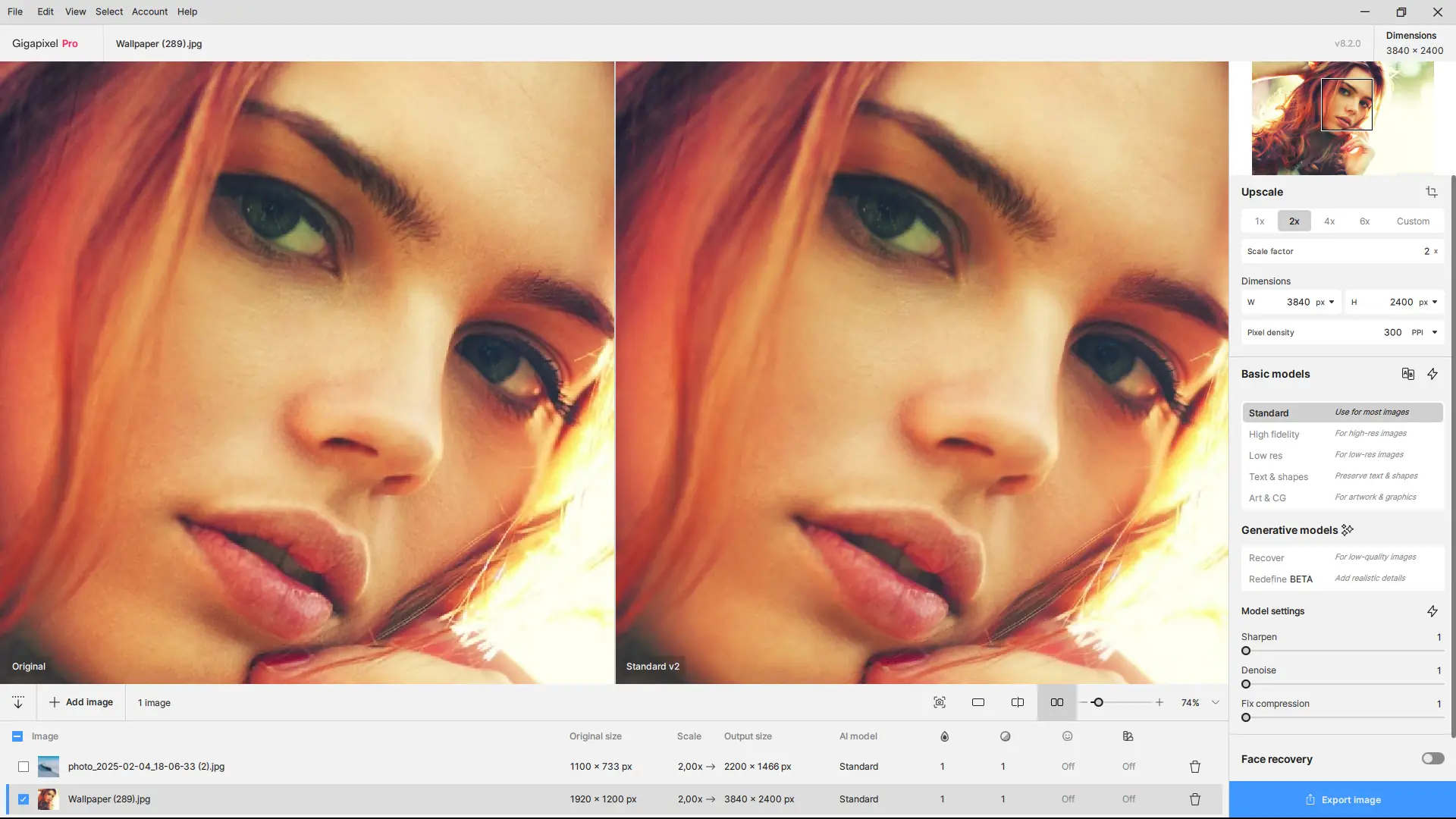Check the photo_2025-02-04 image checkbox
Screen dimensions: 1456x819
click(24, 767)
